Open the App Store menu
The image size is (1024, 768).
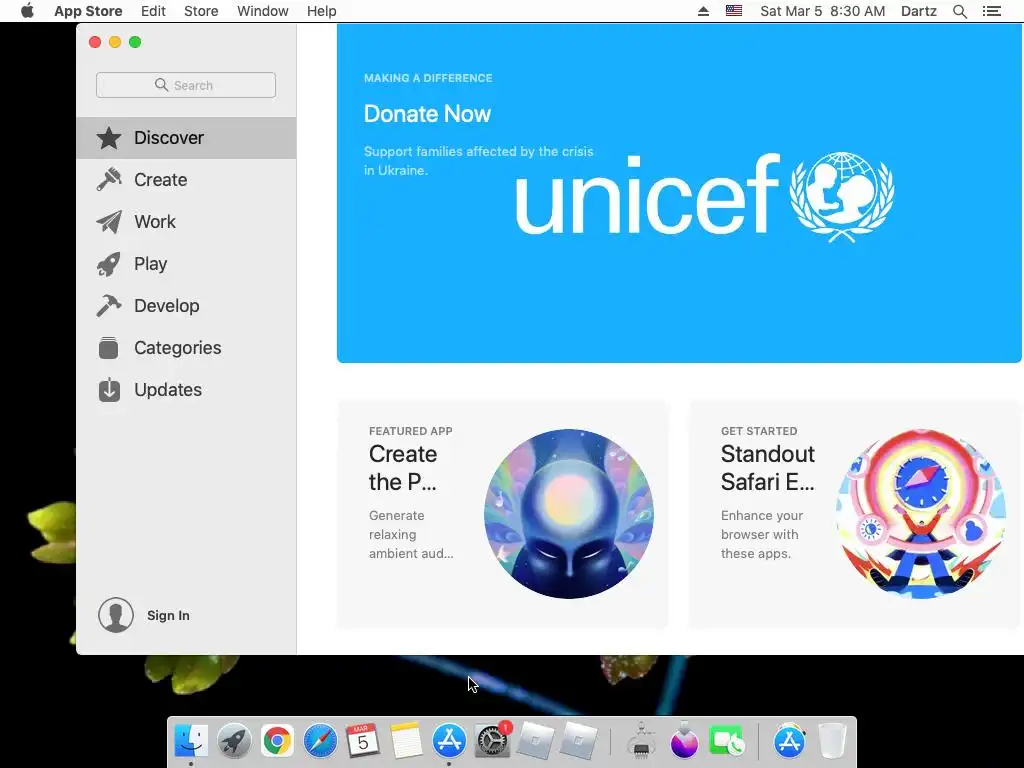coord(88,11)
